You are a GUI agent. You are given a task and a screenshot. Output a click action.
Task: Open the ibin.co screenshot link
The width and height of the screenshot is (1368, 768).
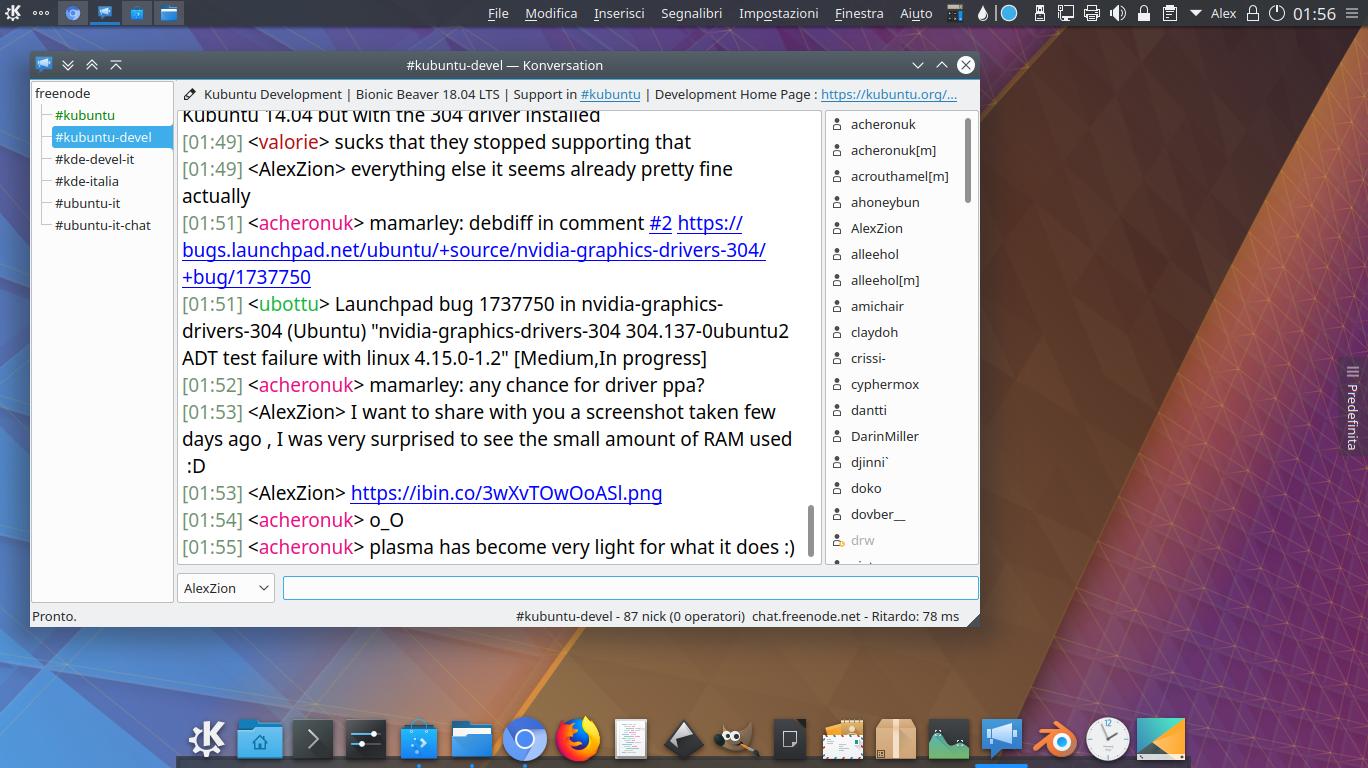click(x=506, y=493)
